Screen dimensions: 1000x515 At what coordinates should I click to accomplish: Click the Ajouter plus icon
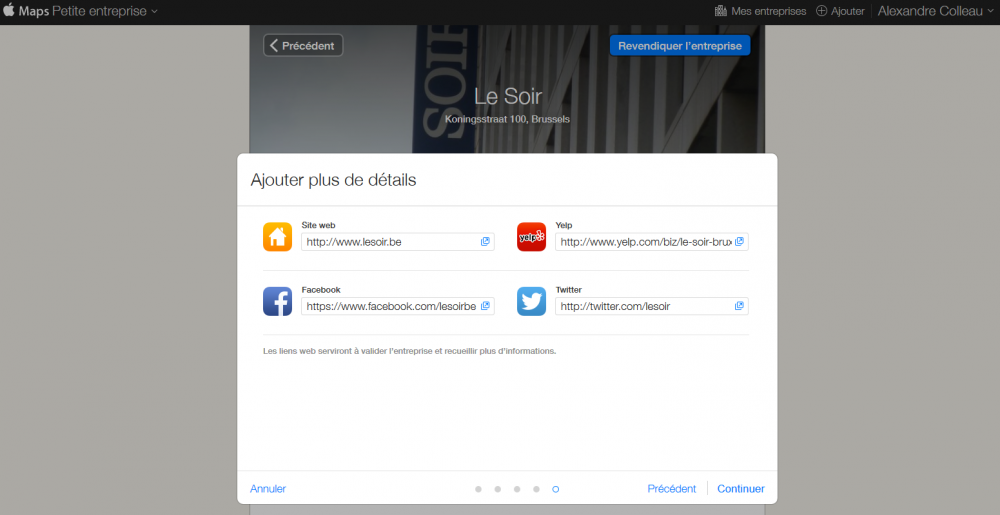pos(821,11)
